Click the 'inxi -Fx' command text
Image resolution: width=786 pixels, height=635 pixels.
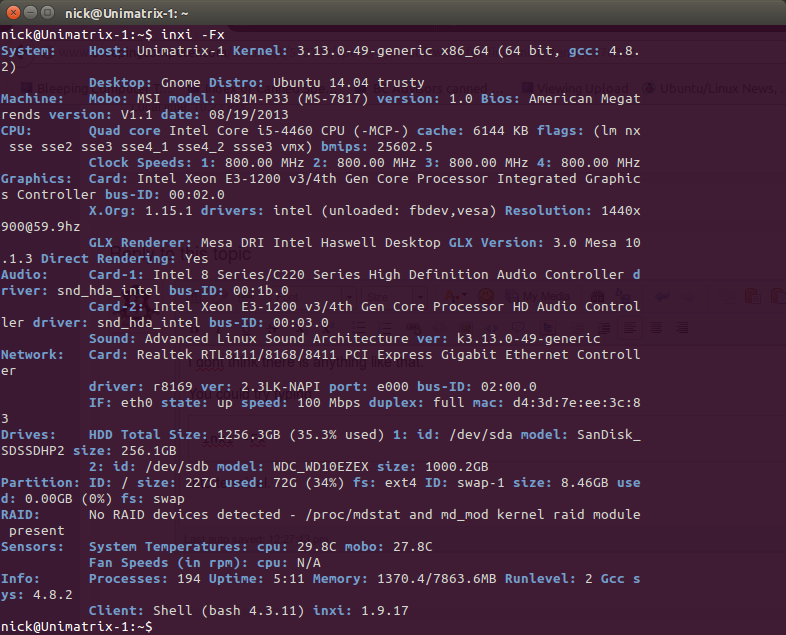coord(193,34)
